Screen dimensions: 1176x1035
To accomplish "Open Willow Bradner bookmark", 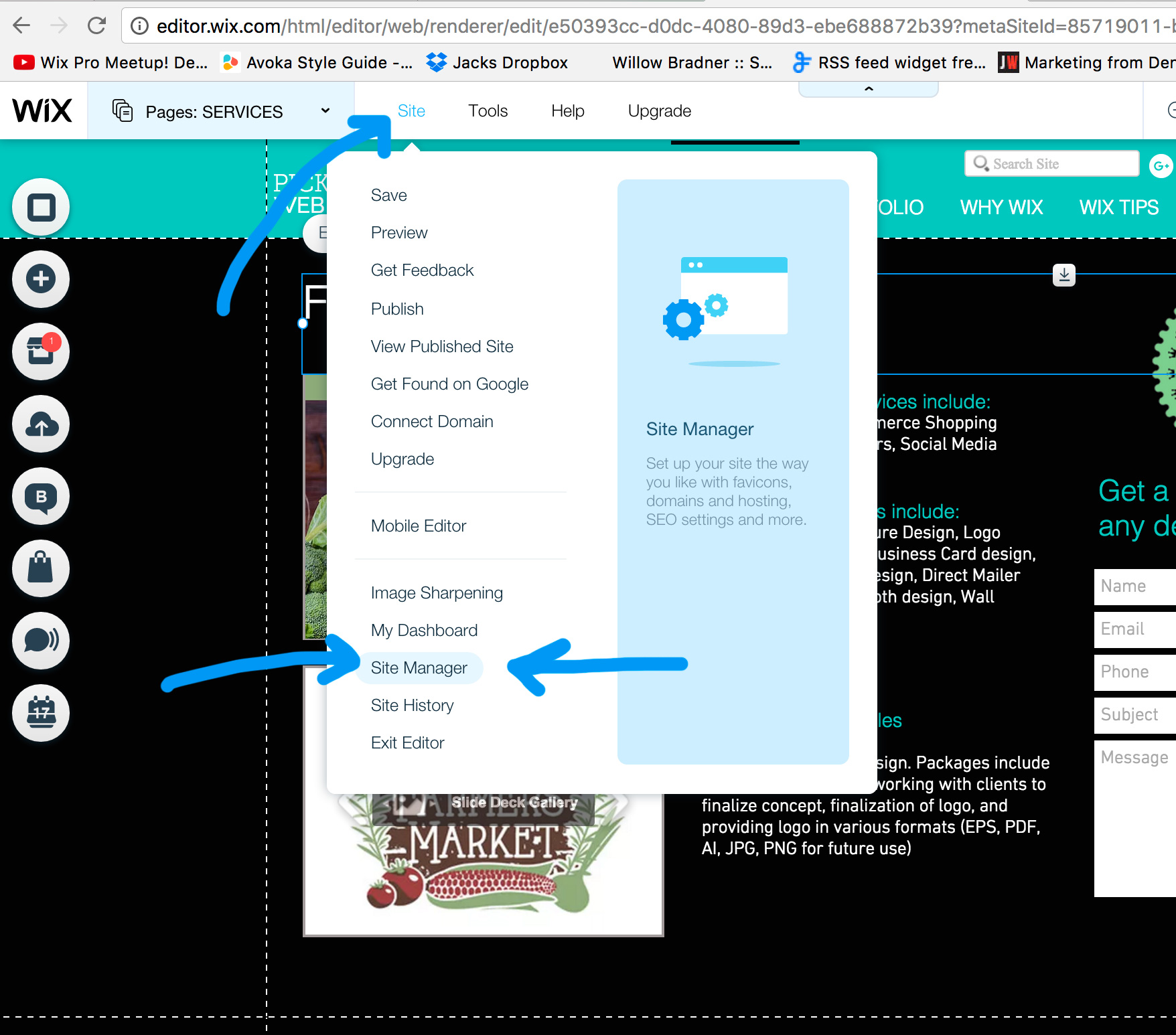I will pyautogui.click(x=692, y=63).
